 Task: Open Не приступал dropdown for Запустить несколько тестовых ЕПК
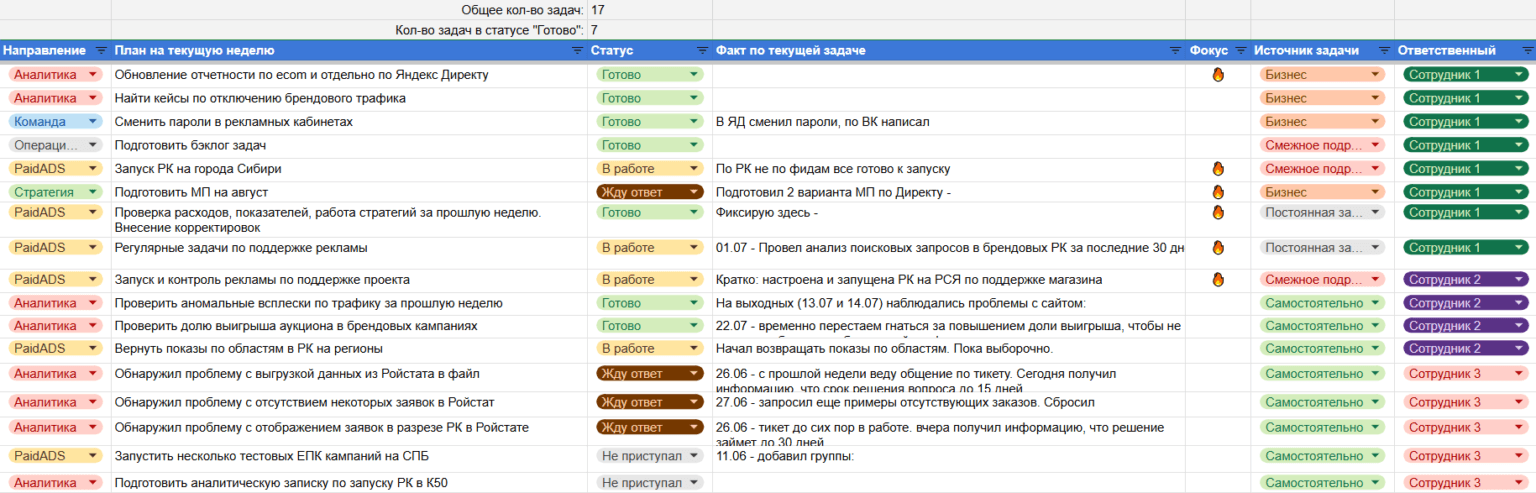(694, 456)
